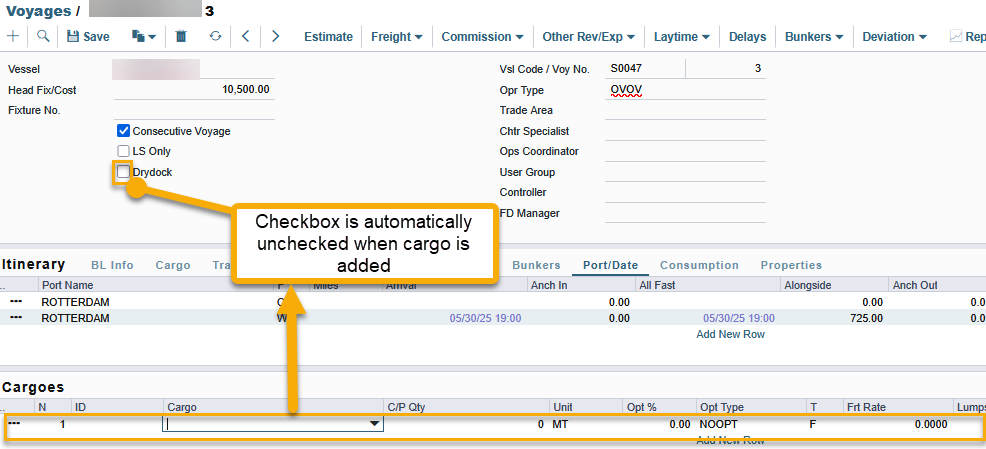Open the copy icon dropdown in toolbar
The width and height of the screenshot is (986, 449).
[x=144, y=36]
